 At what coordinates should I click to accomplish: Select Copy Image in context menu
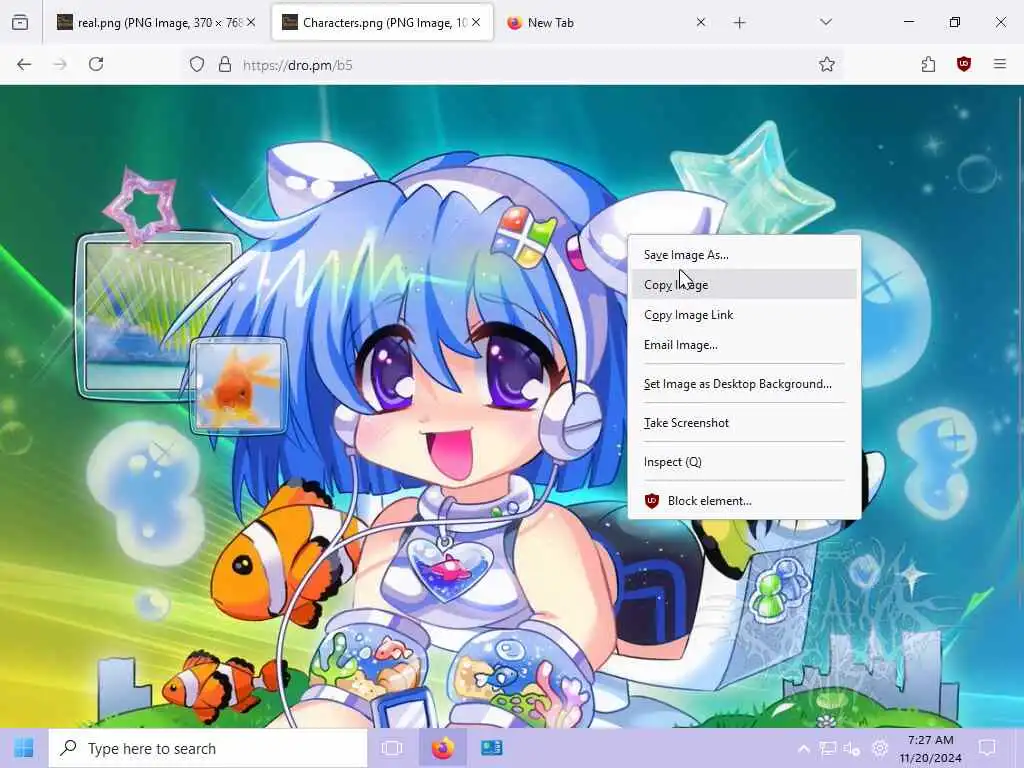click(744, 285)
